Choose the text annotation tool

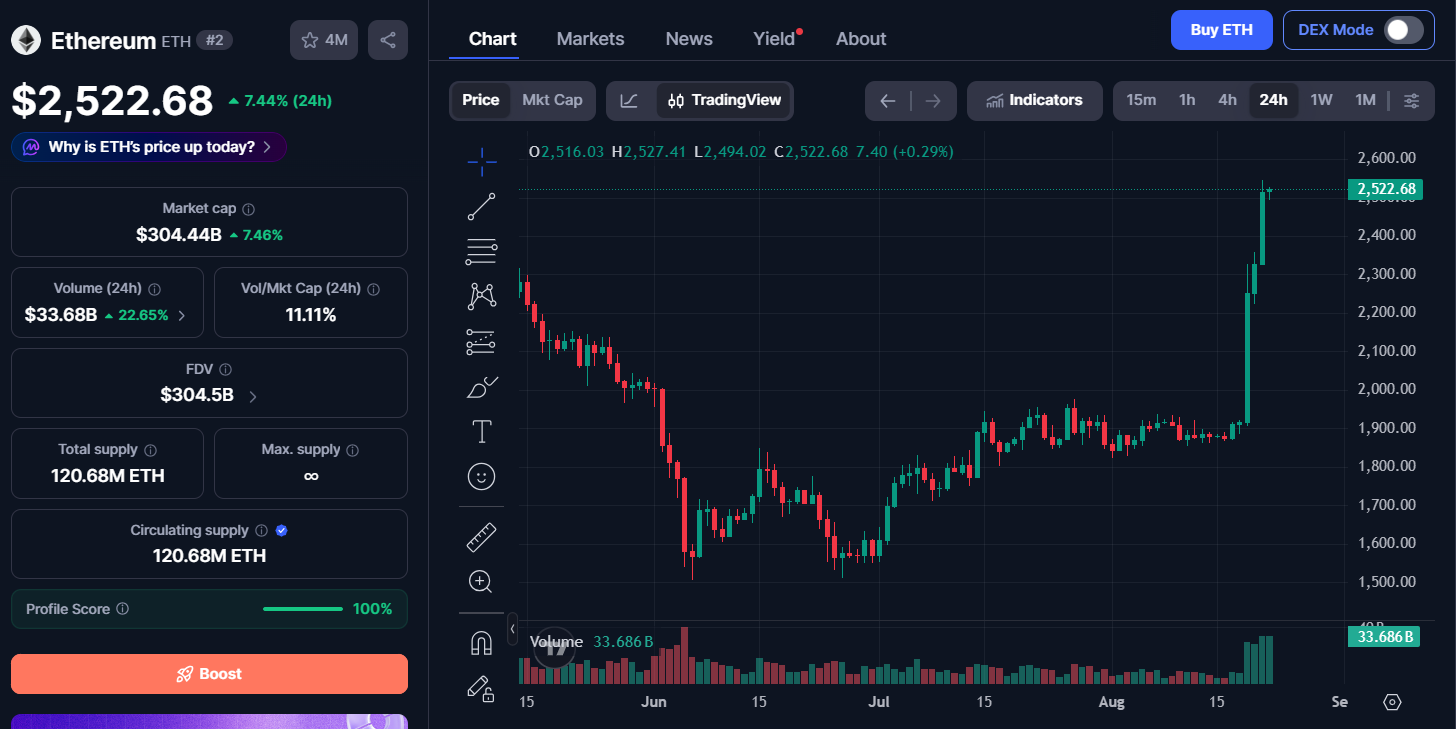481,431
